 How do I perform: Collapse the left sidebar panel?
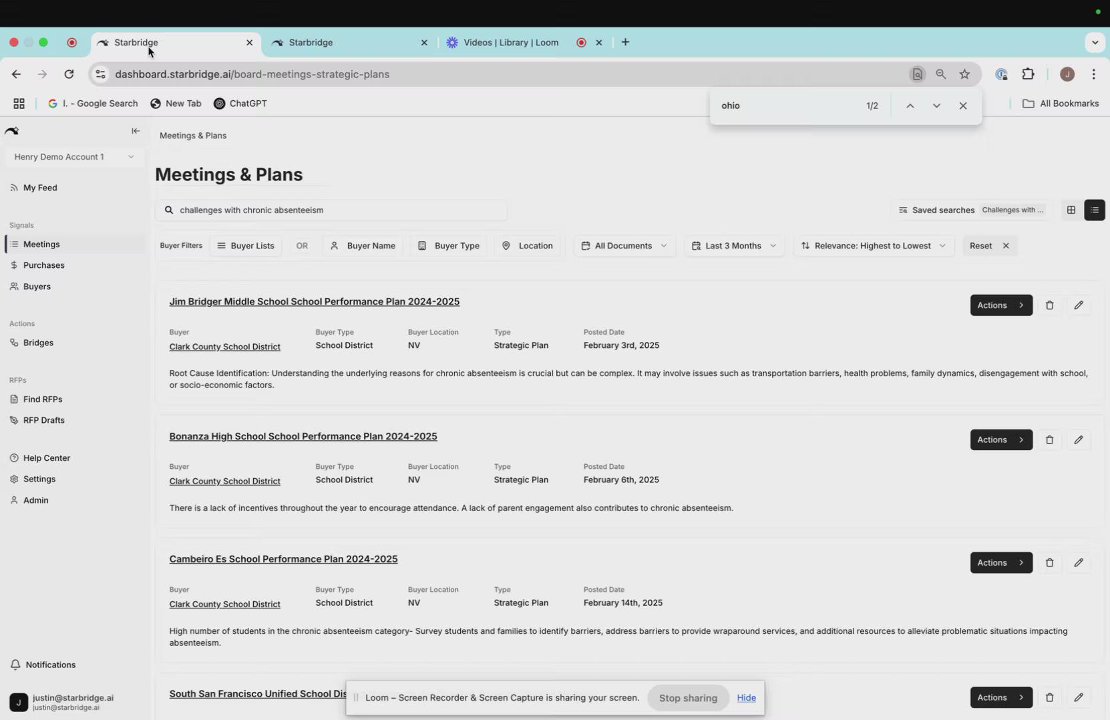[x=135, y=131]
